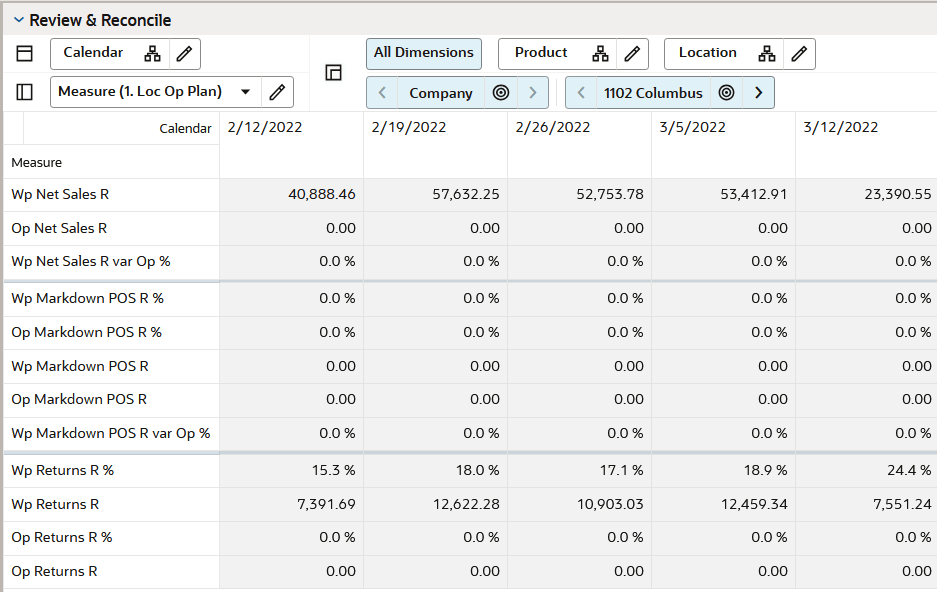The height and width of the screenshot is (592, 937).
Task: Edit Location dimension with pencil icon
Action: tap(799, 54)
